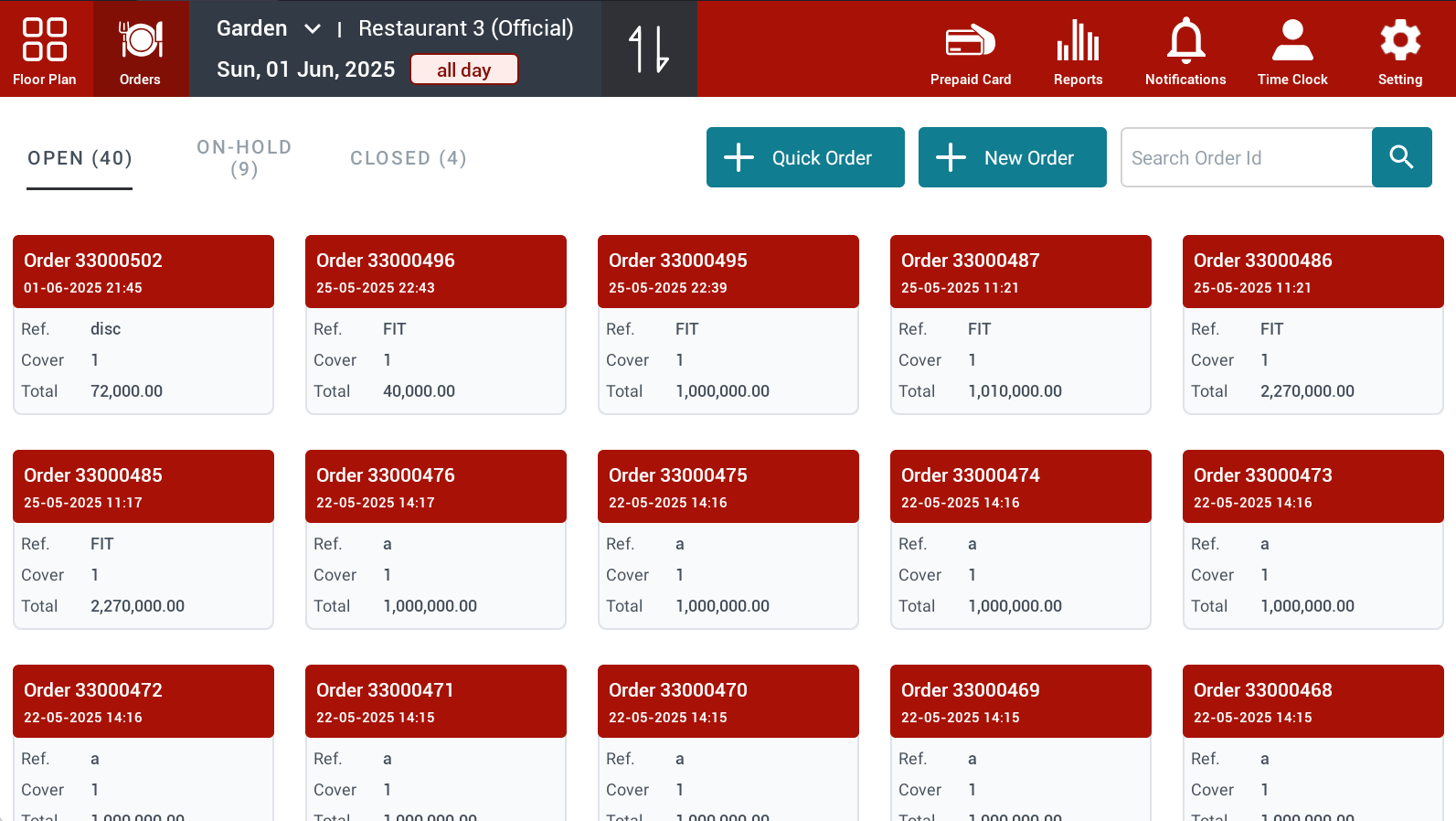Click the 72,000.00 total value

[x=127, y=391]
